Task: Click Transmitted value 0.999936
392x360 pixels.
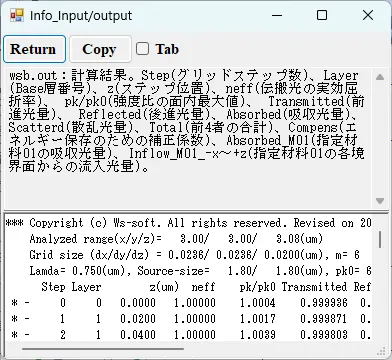Action: tap(324, 303)
